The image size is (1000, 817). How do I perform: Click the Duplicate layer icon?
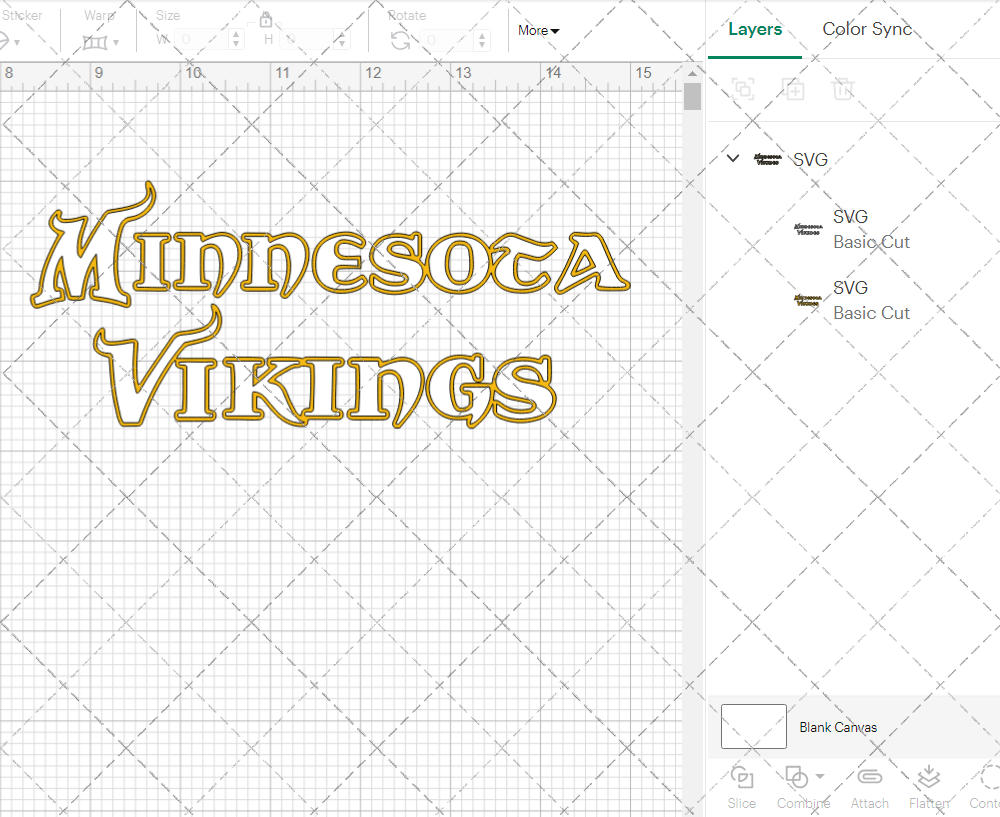pos(794,89)
